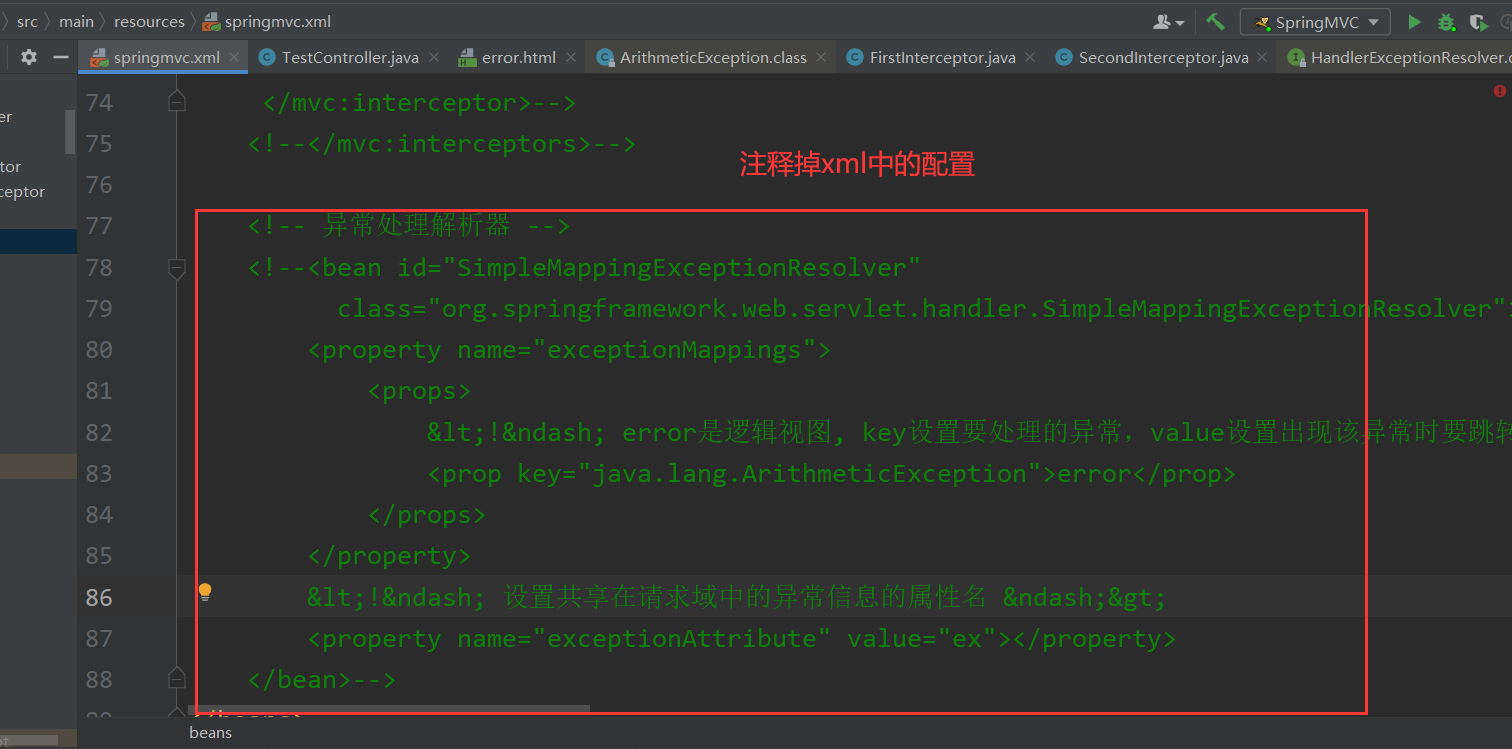Close the TestController.java tab
Viewport: 1512px width, 749px height.
[434, 57]
